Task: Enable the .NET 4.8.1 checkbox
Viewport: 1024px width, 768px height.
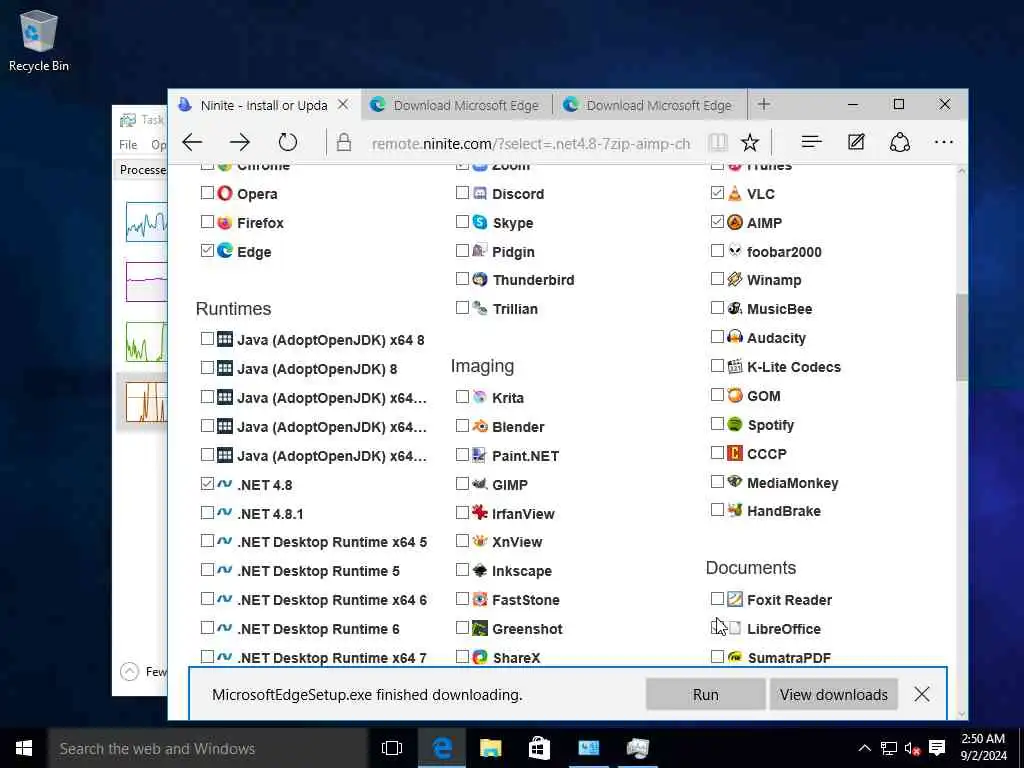Action: point(207,513)
